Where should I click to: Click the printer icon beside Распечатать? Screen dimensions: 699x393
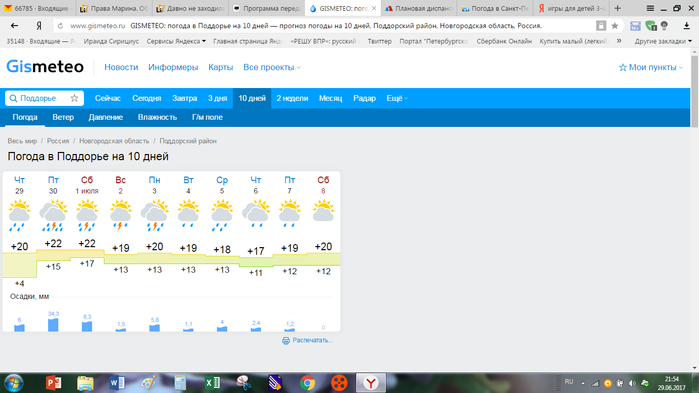pos(286,340)
